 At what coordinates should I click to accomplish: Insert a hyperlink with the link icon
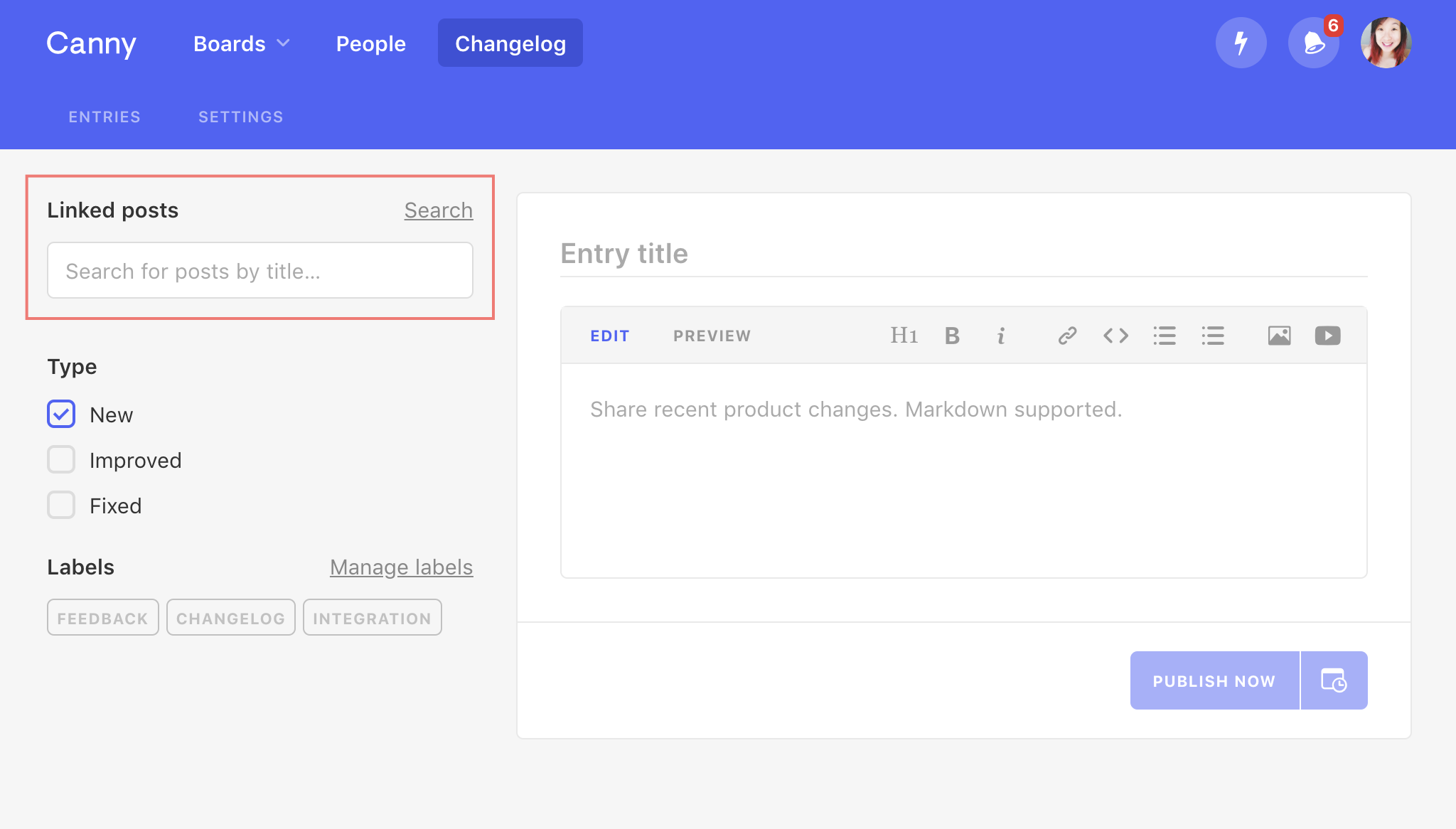click(x=1067, y=336)
